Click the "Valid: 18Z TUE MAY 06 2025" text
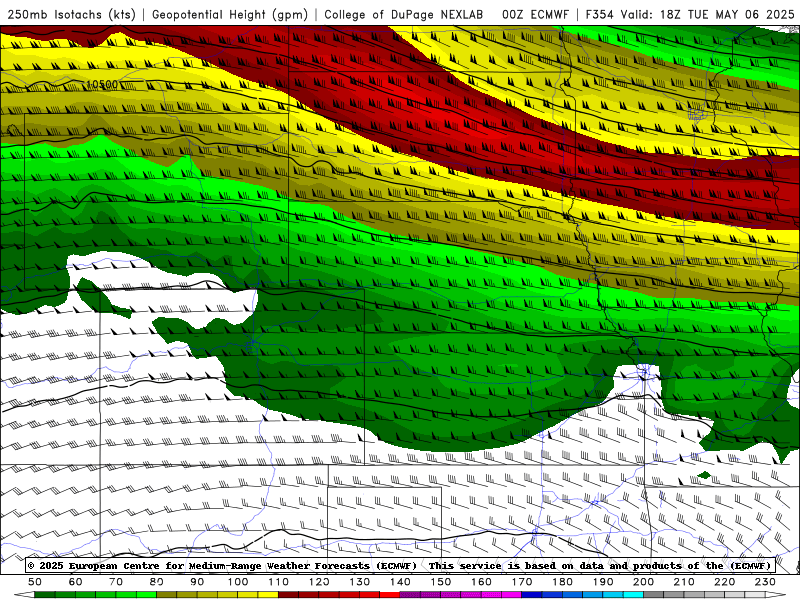Viewport: 800px width, 600px height. click(x=707, y=14)
